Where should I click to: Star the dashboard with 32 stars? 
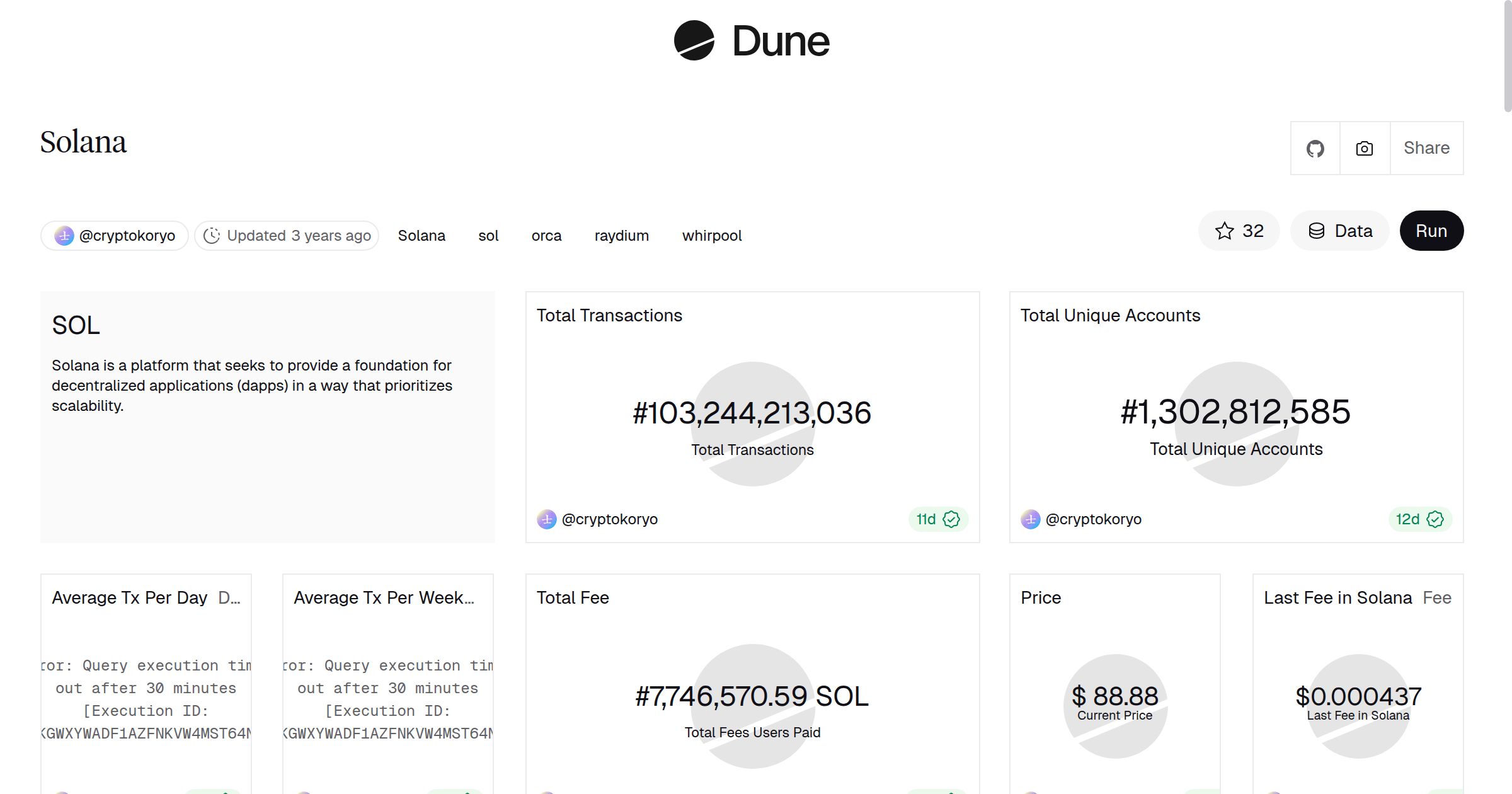pos(1239,231)
